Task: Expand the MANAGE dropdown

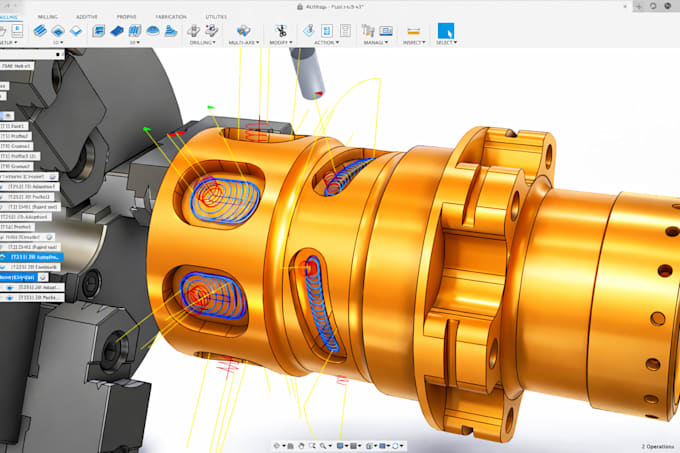Action: (x=376, y=42)
